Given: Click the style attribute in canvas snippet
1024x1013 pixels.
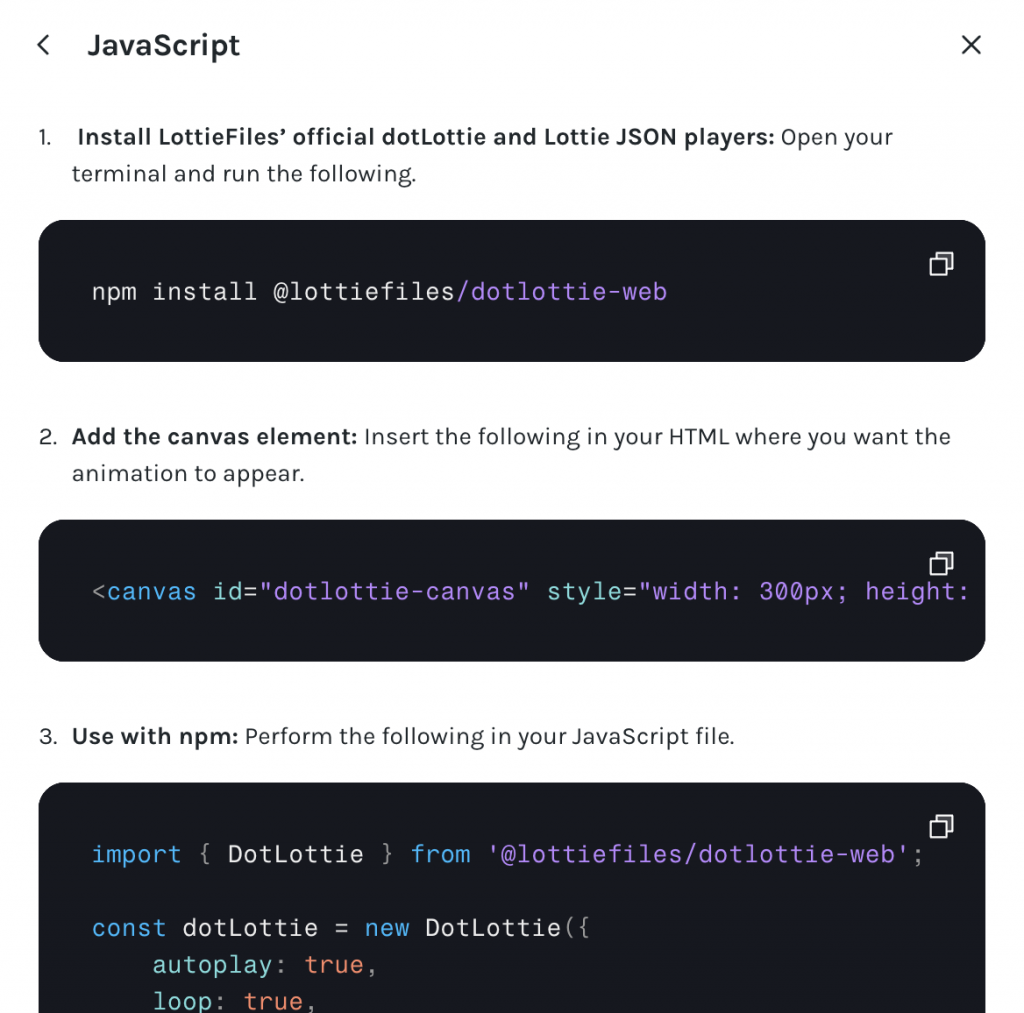Looking at the screenshot, I should coord(584,592).
